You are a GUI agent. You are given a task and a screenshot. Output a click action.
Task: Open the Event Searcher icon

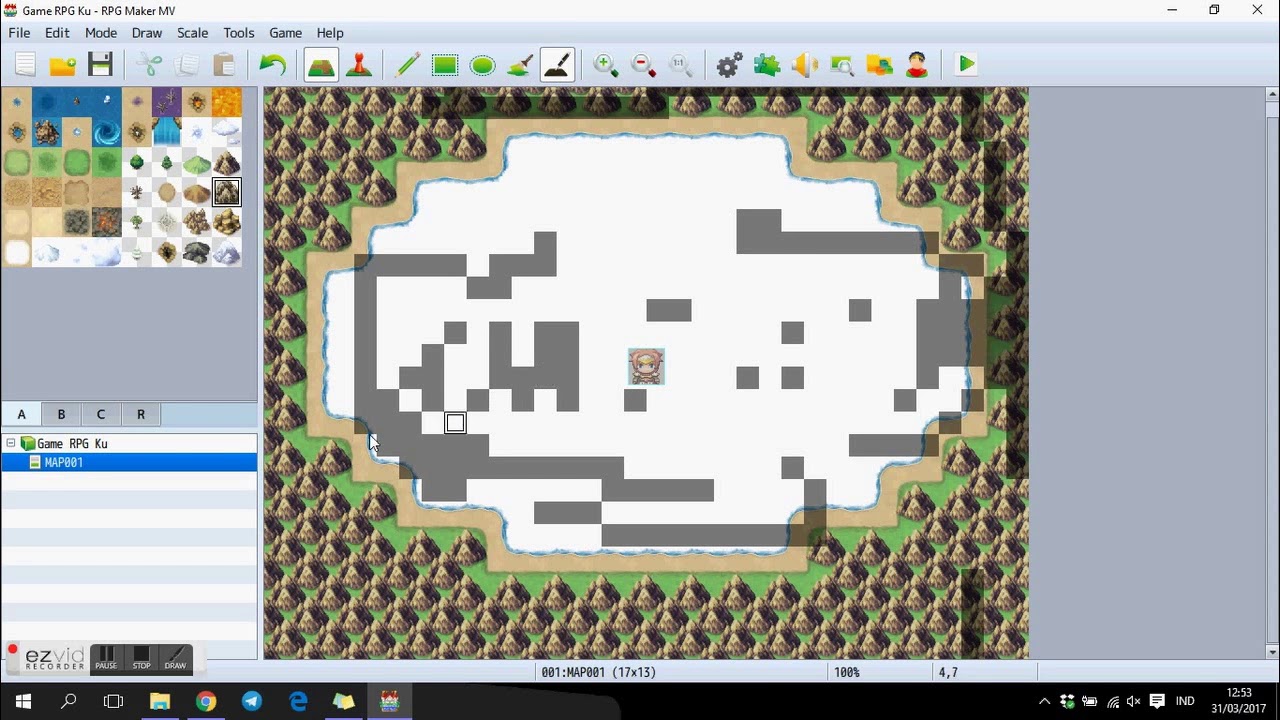pyautogui.click(x=842, y=65)
